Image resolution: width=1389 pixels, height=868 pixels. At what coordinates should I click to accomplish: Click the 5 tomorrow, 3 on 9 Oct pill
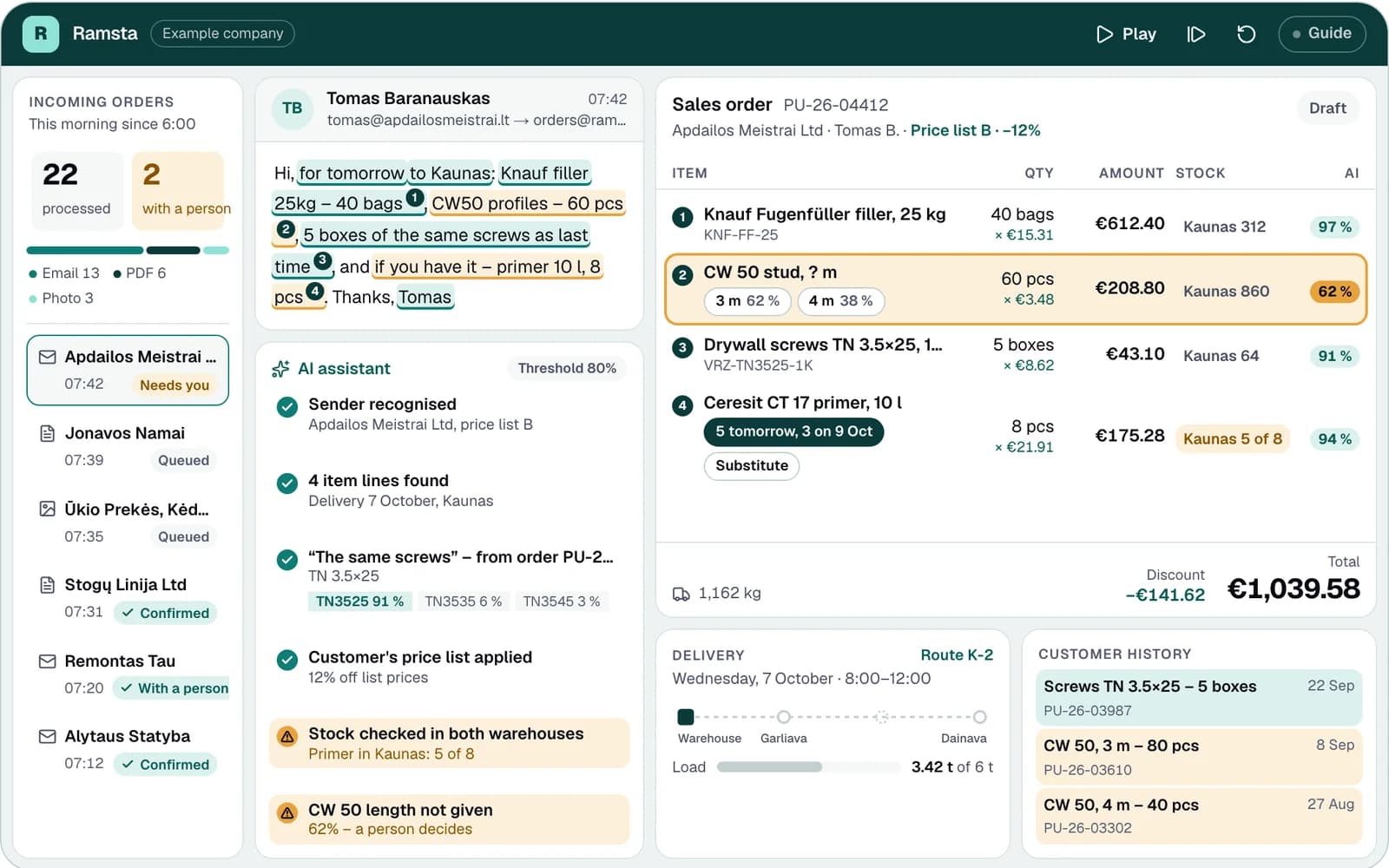[793, 431]
